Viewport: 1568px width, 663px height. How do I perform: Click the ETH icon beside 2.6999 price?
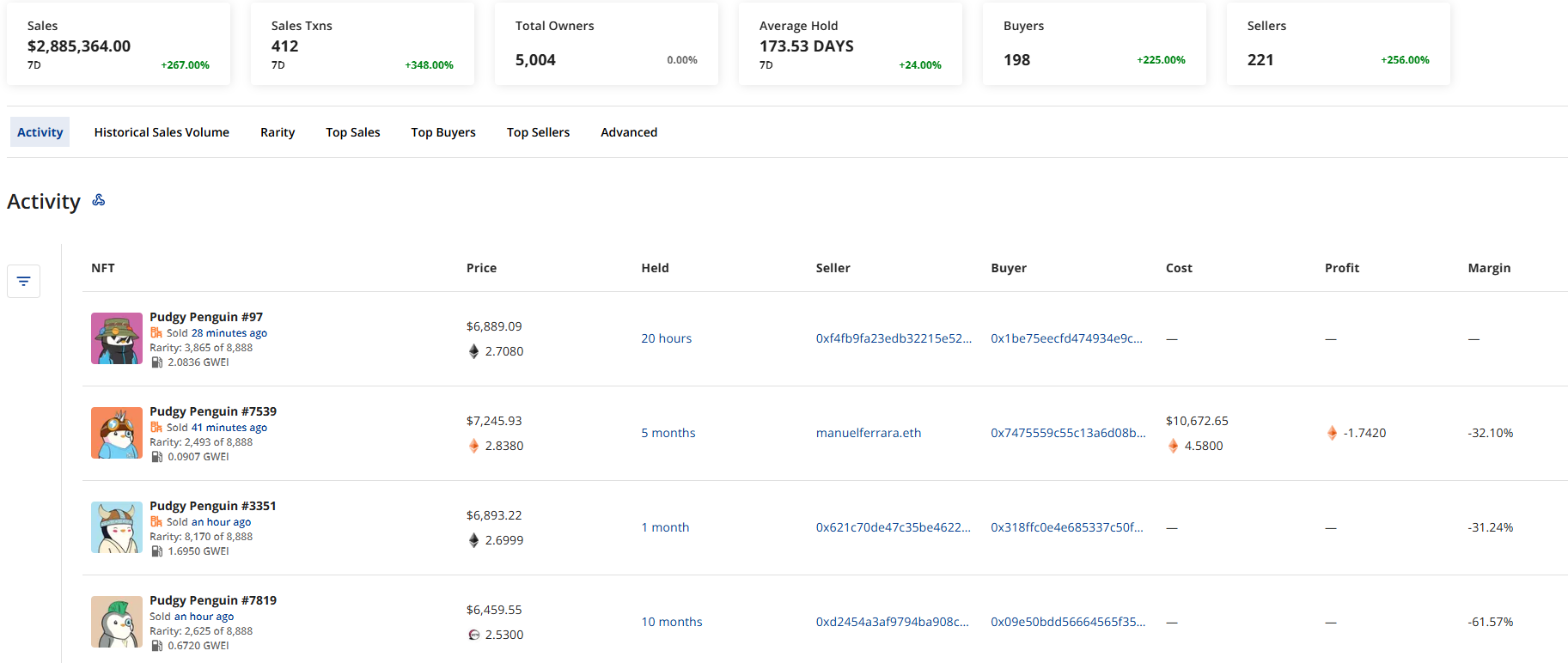point(473,540)
